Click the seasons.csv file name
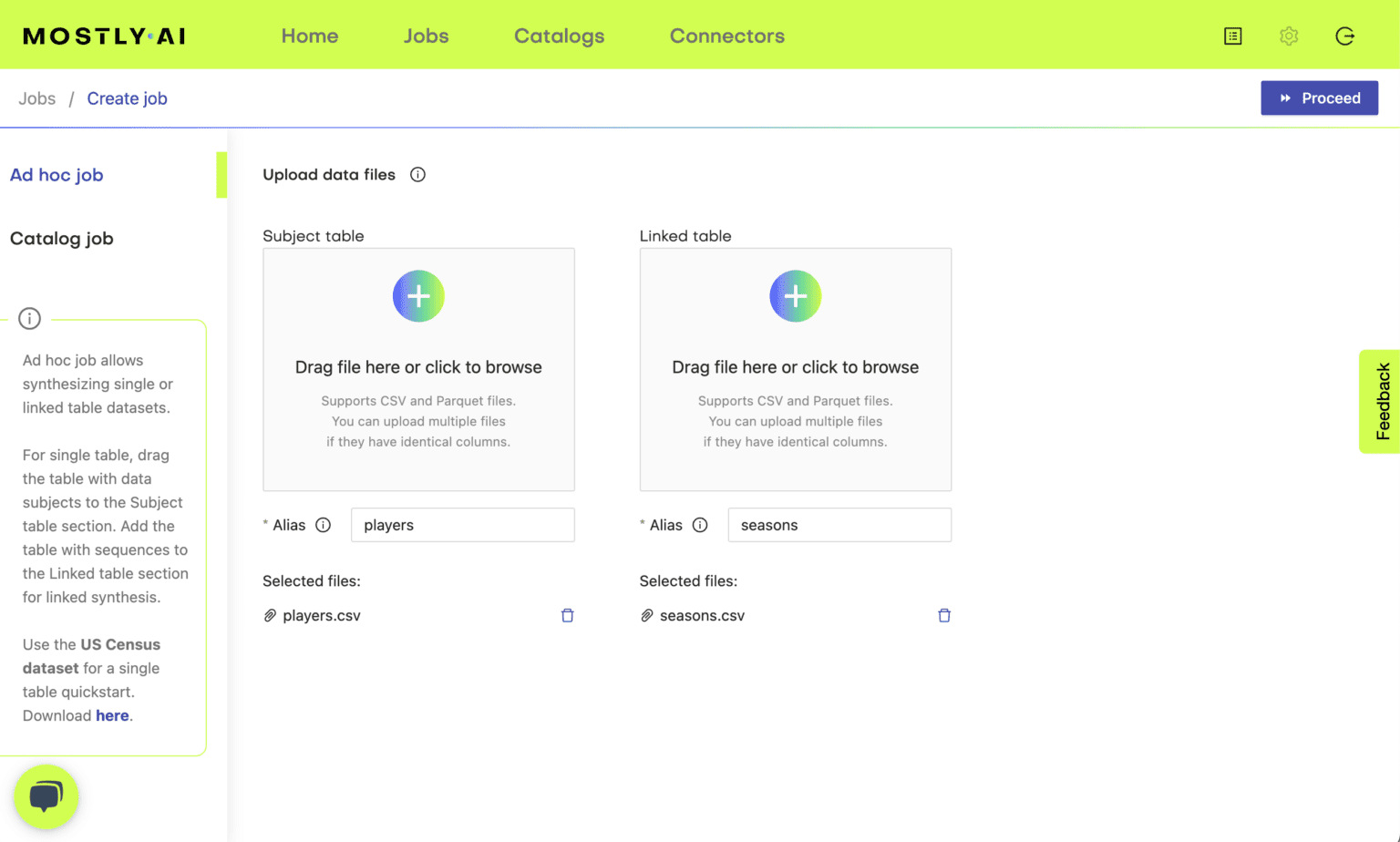Viewport: 1400px width, 842px height. [703, 616]
